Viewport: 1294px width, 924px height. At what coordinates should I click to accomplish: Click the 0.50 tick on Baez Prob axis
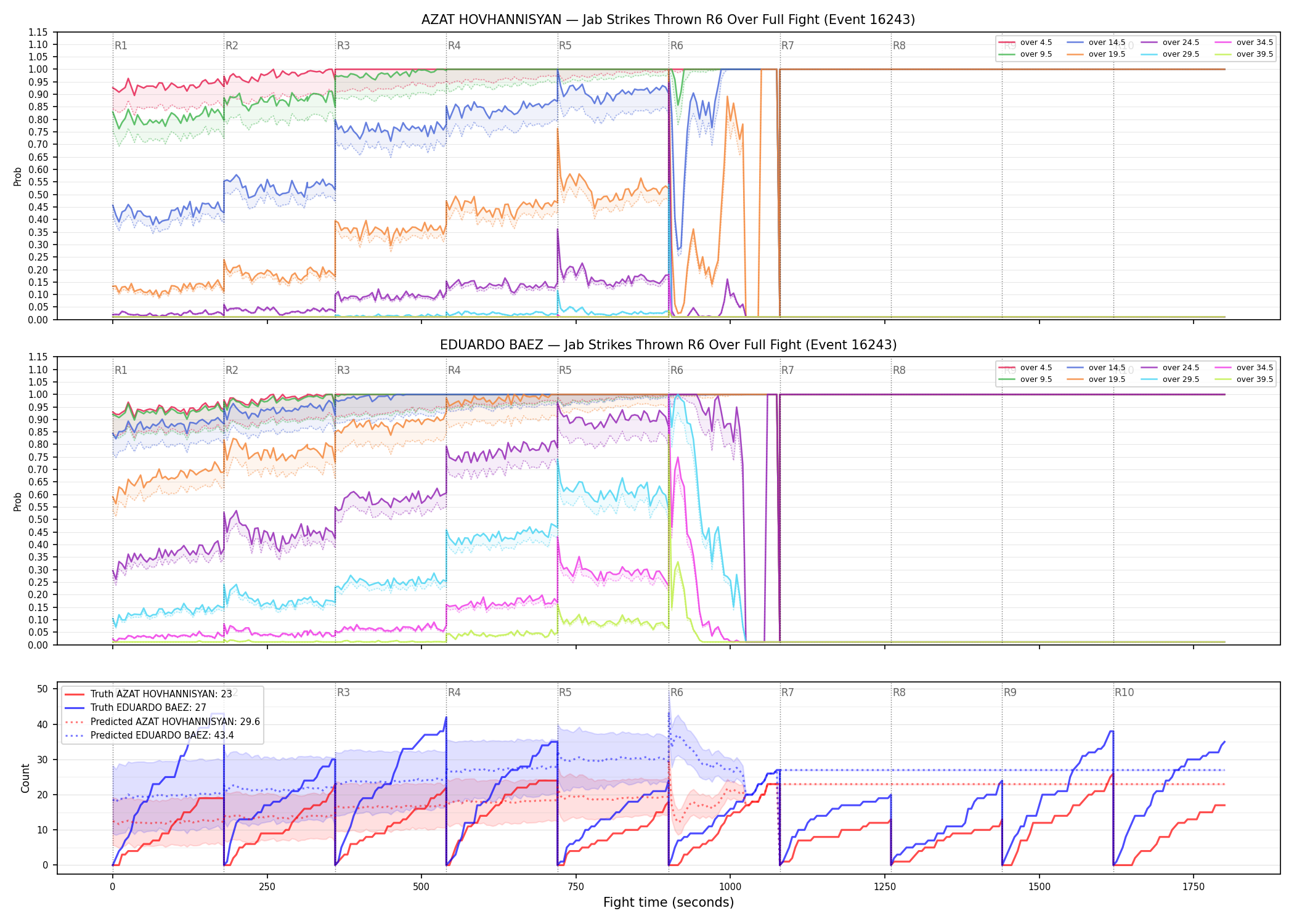pyautogui.click(x=38, y=519)
